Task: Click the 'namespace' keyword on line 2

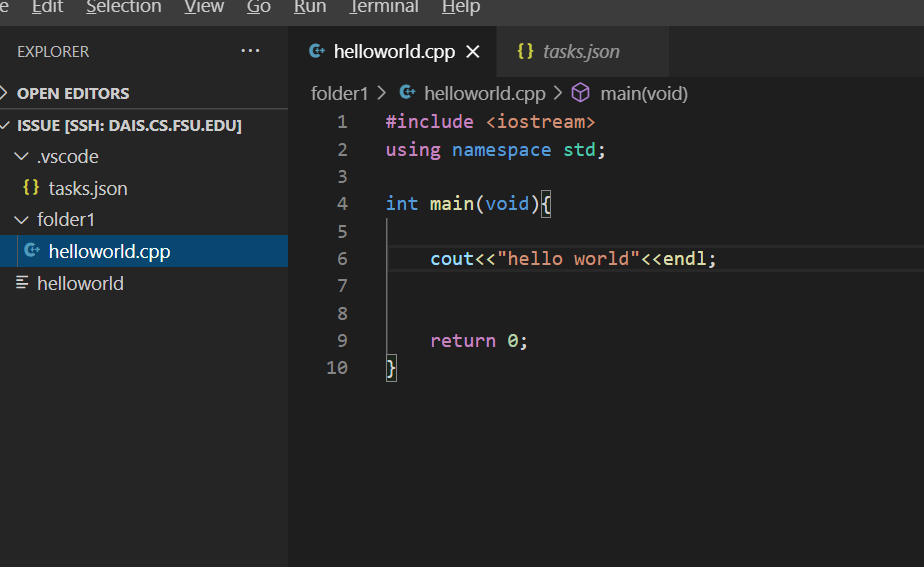Action: pyautogui.click(x=501, y=150)
